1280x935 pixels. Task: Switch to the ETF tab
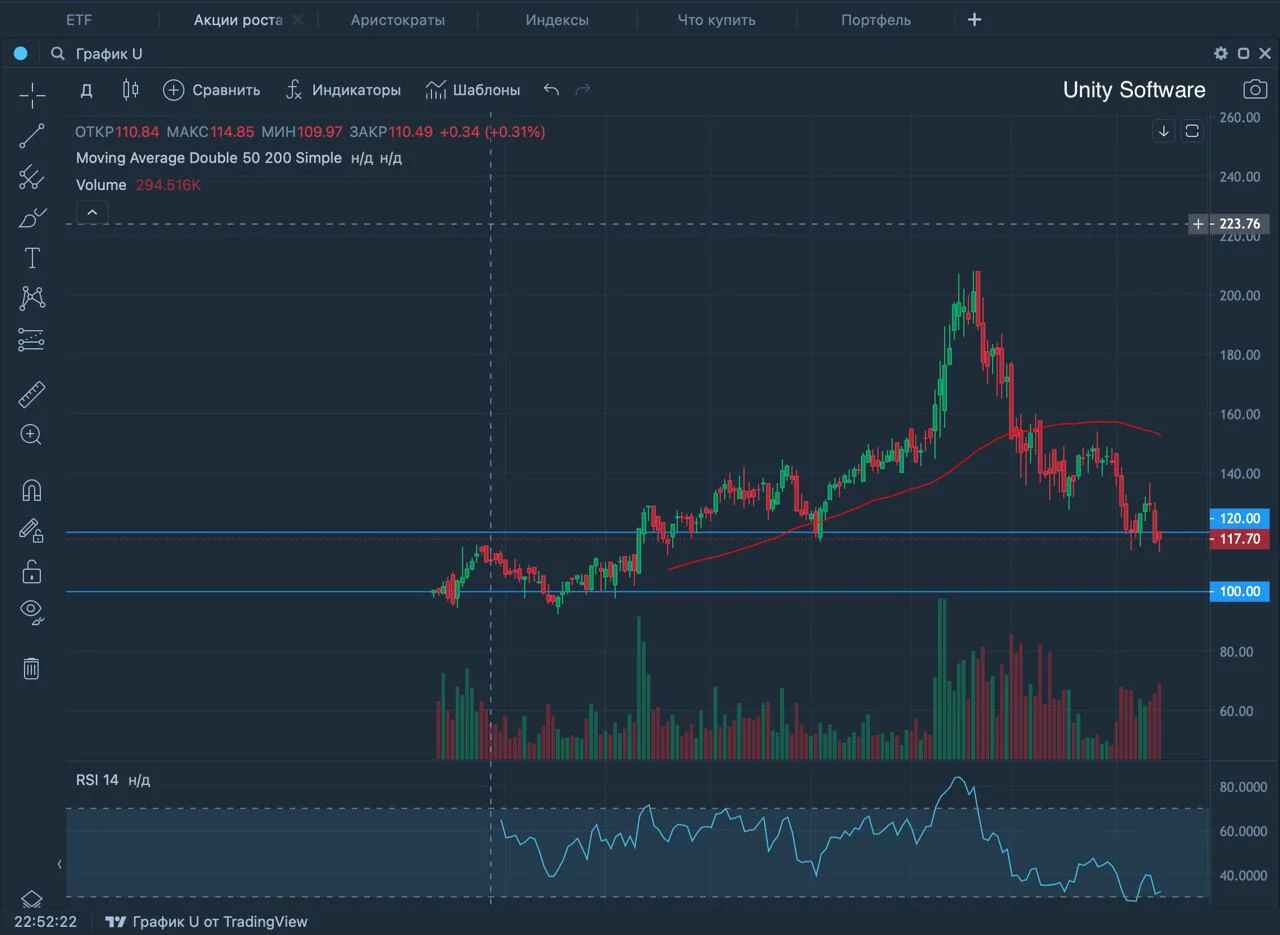[79, 20]
